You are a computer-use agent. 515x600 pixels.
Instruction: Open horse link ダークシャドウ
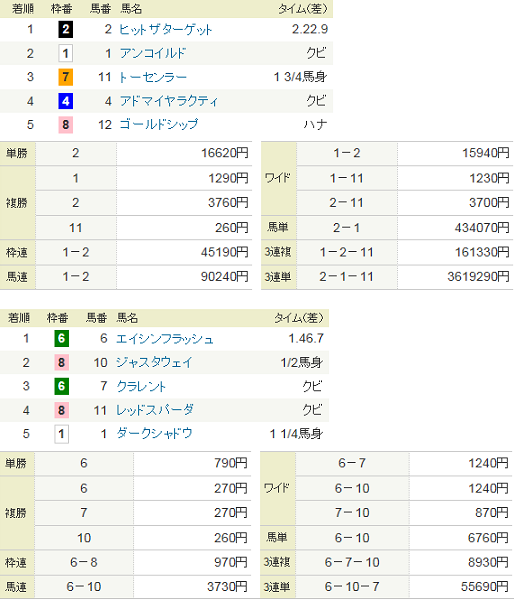coord(154,434)
